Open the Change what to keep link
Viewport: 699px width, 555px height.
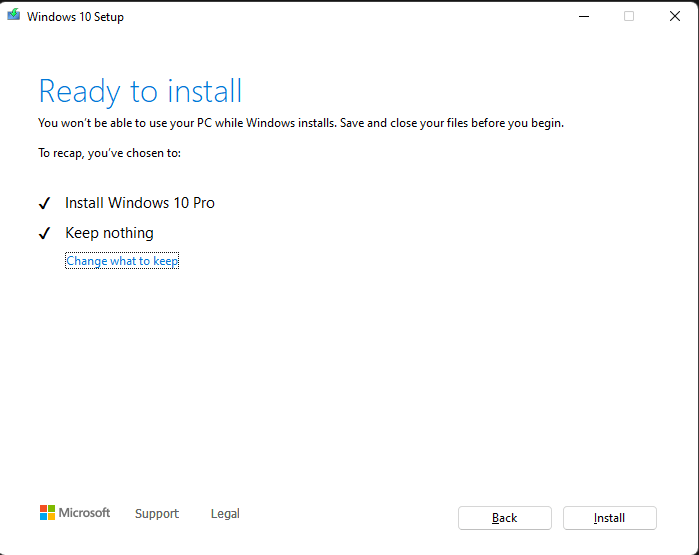click(x=122, y=261)
